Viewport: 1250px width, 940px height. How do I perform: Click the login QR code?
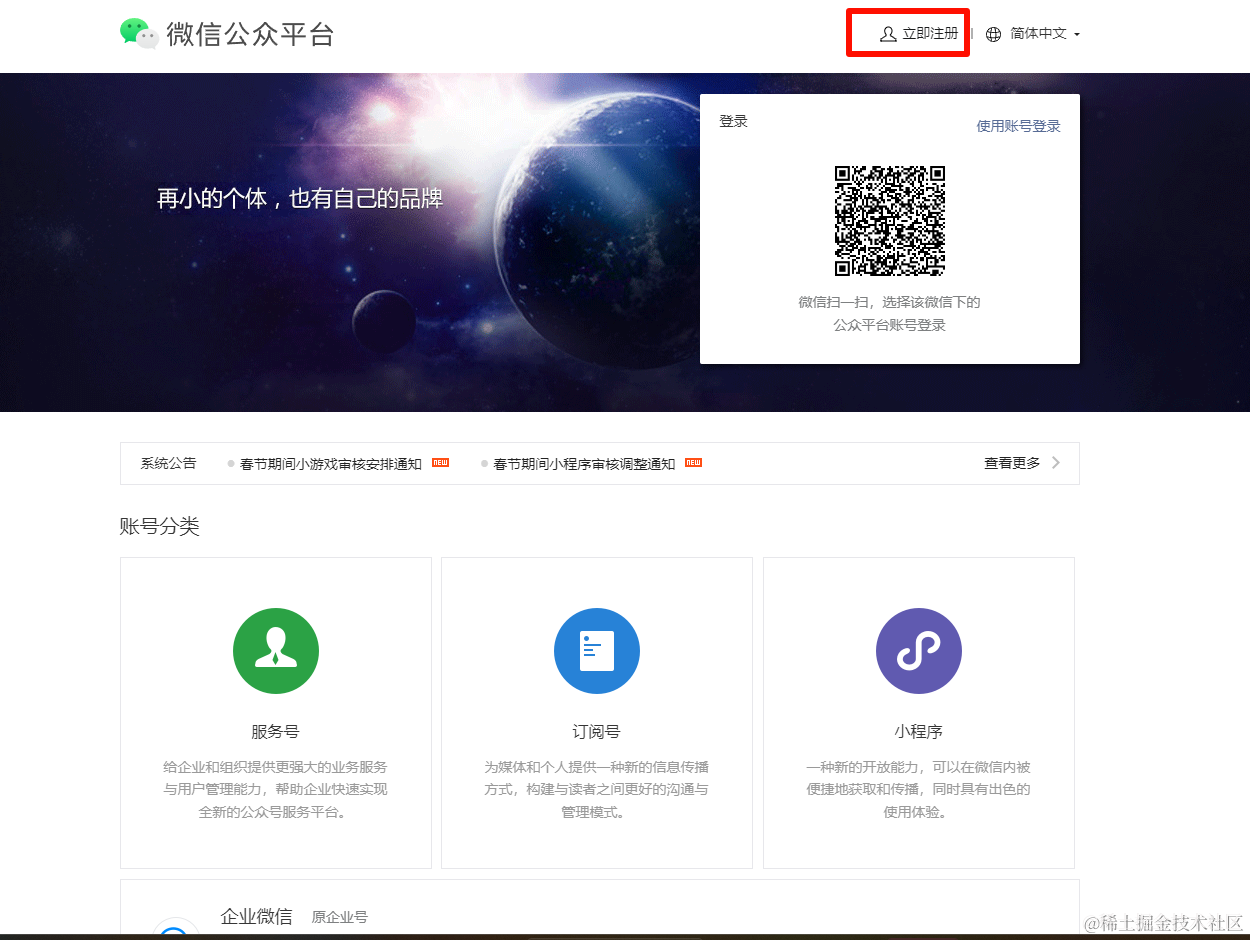click(x=890, y=221)
